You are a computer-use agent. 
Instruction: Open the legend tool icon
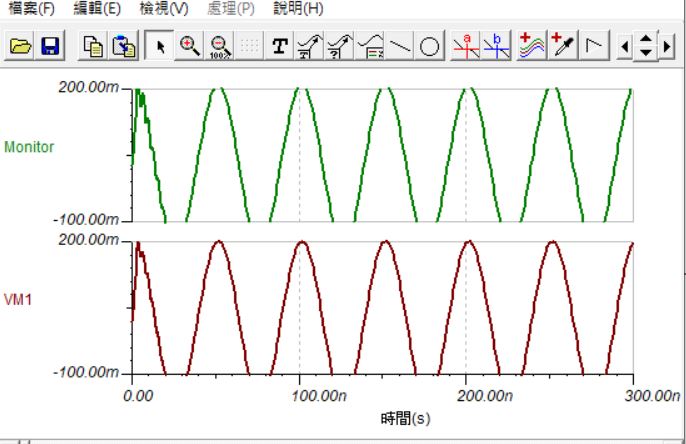tap(370, 45)
